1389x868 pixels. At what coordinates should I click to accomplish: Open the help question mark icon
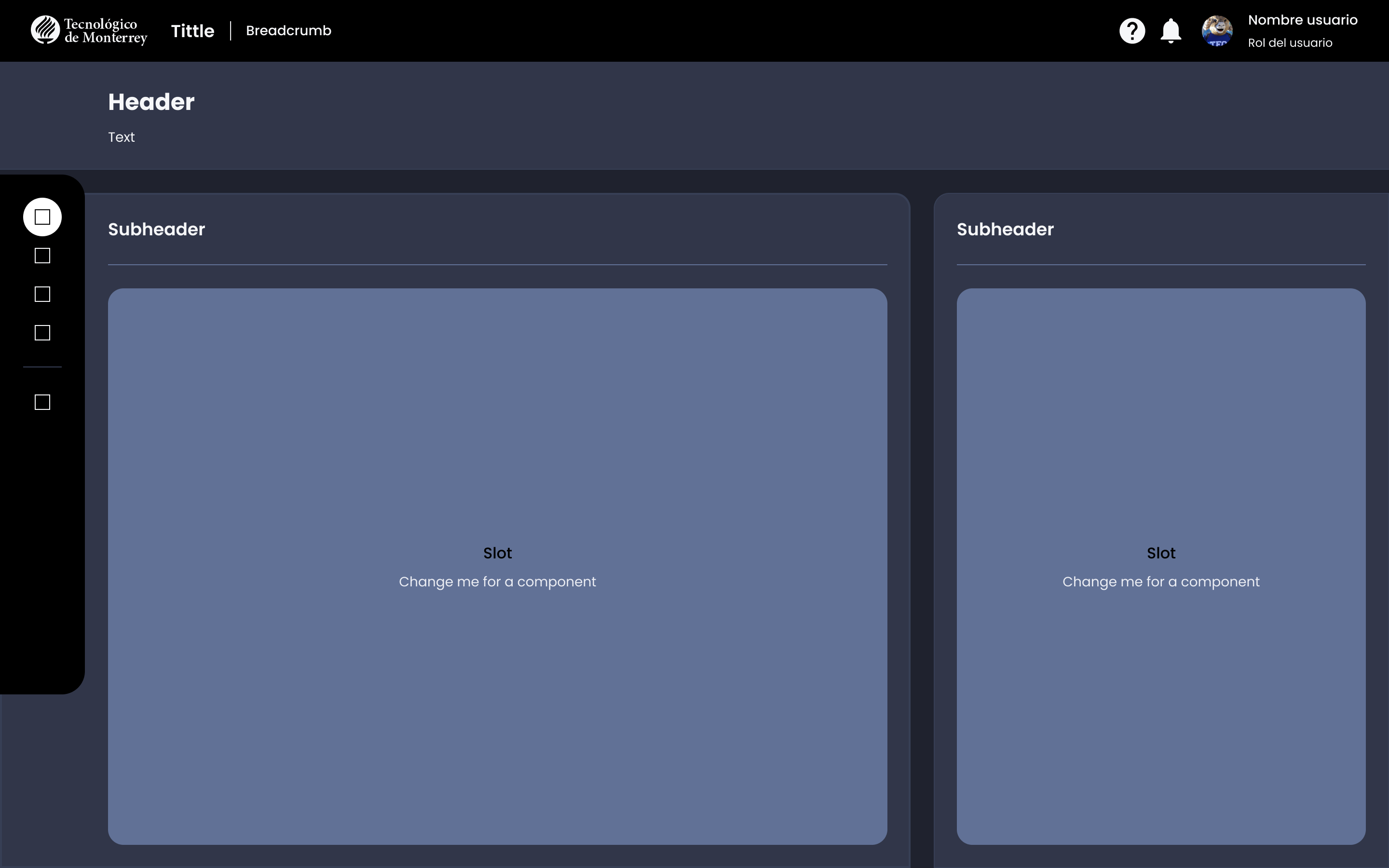1132,30
